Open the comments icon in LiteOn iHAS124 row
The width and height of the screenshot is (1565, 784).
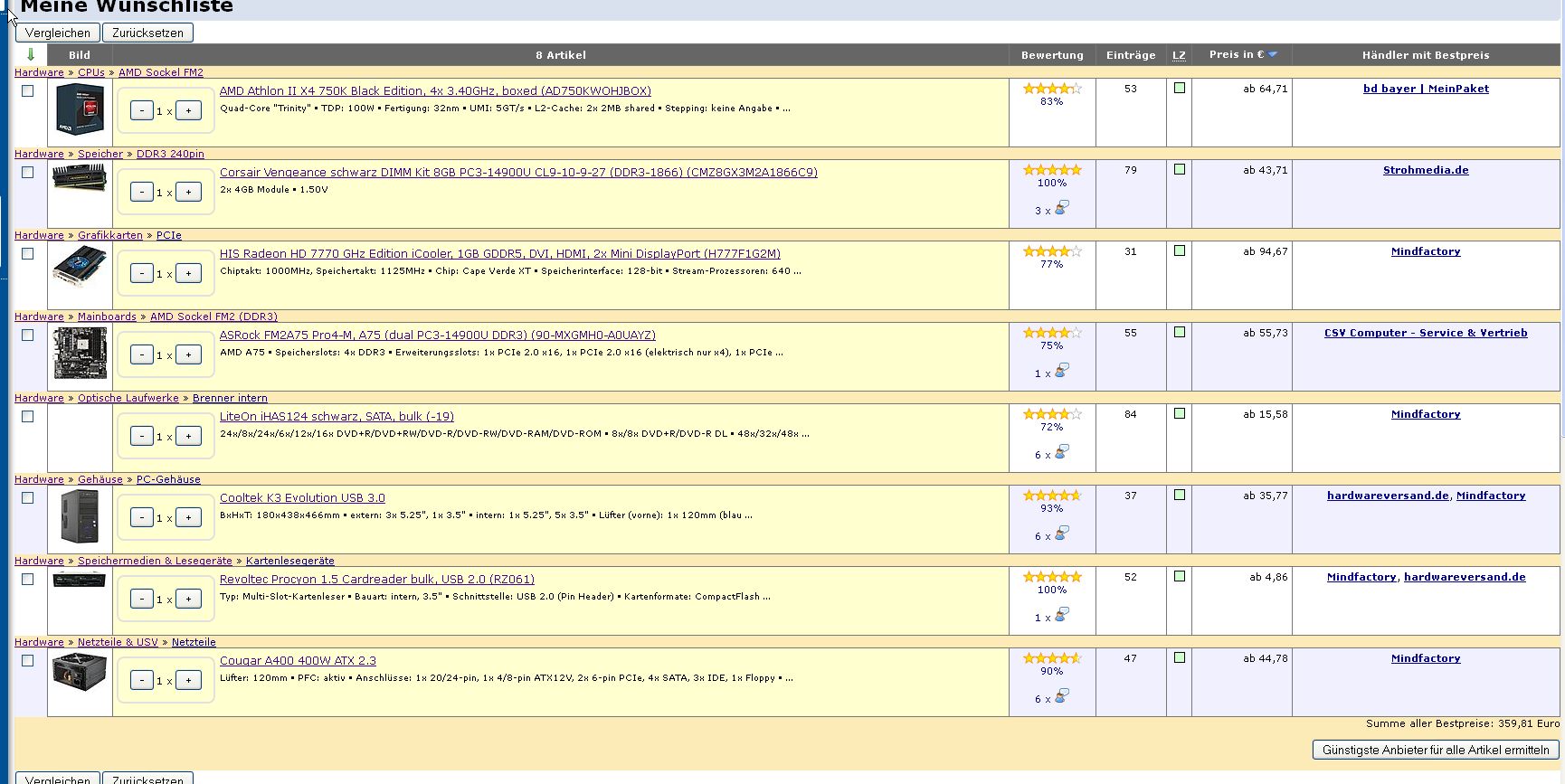click(1062, 451)
